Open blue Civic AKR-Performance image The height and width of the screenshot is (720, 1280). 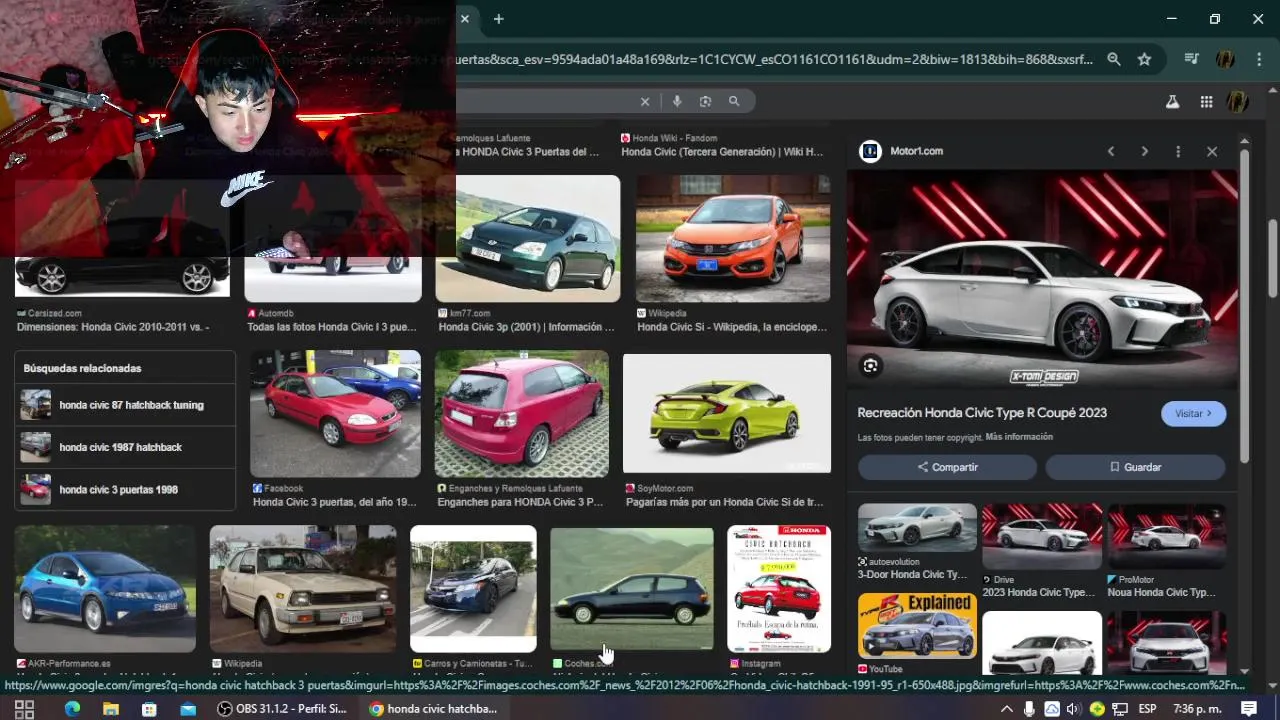(x=105, y=588)
